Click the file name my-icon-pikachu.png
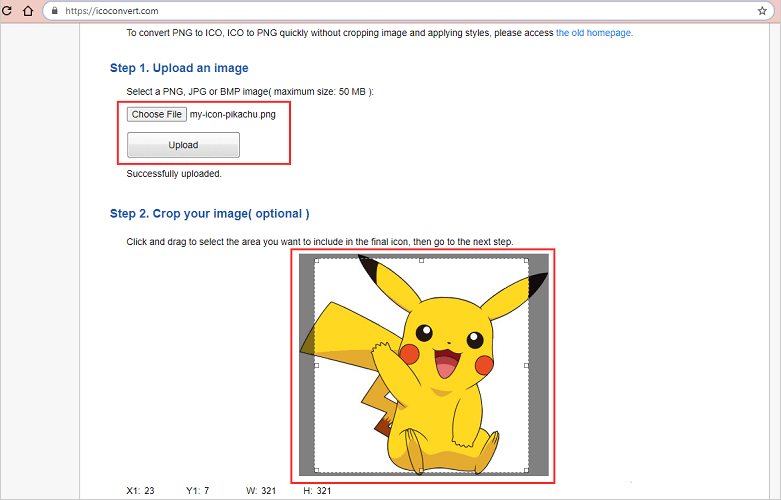781x500 pixels. click(x=233, y=115)
